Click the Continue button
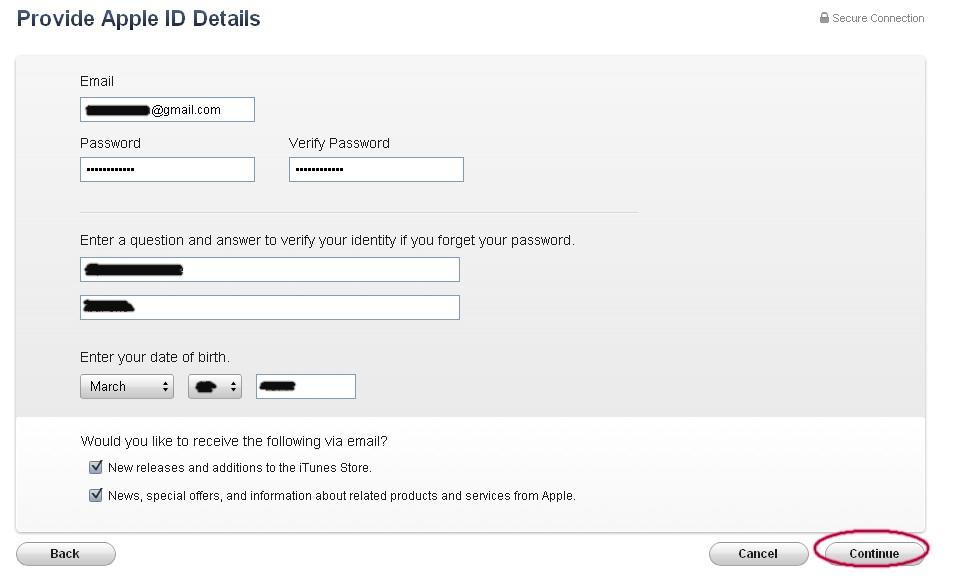964x588 pixels. [874, 554]
